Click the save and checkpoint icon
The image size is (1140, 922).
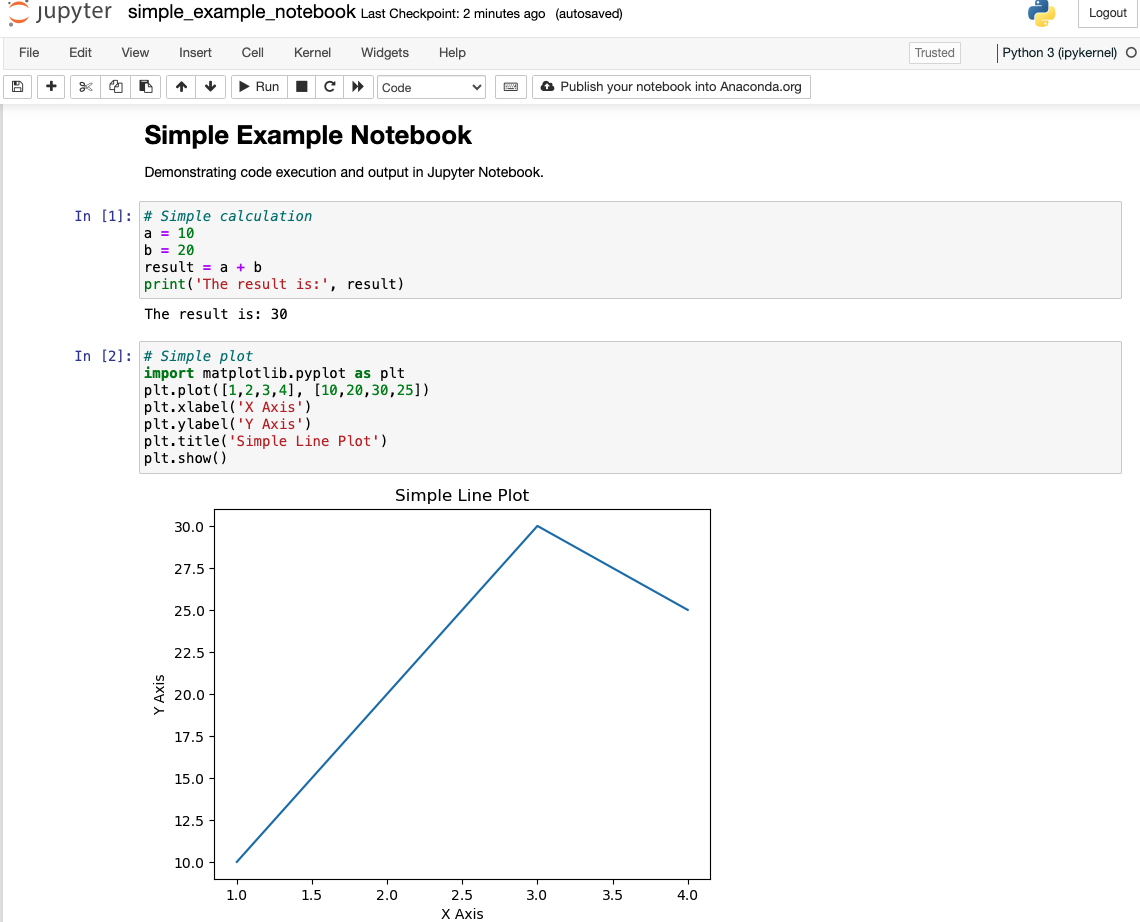[x=17, y=87]
